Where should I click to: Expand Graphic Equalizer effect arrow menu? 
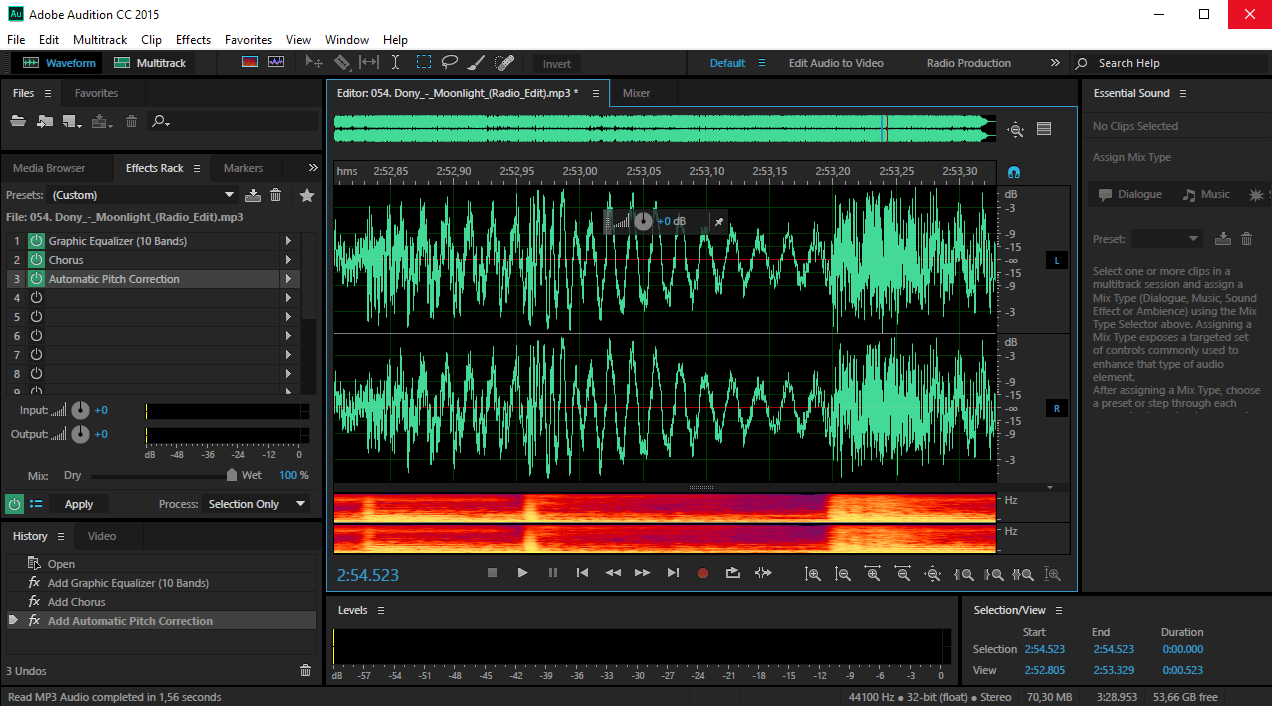click(x=288, y=241)
